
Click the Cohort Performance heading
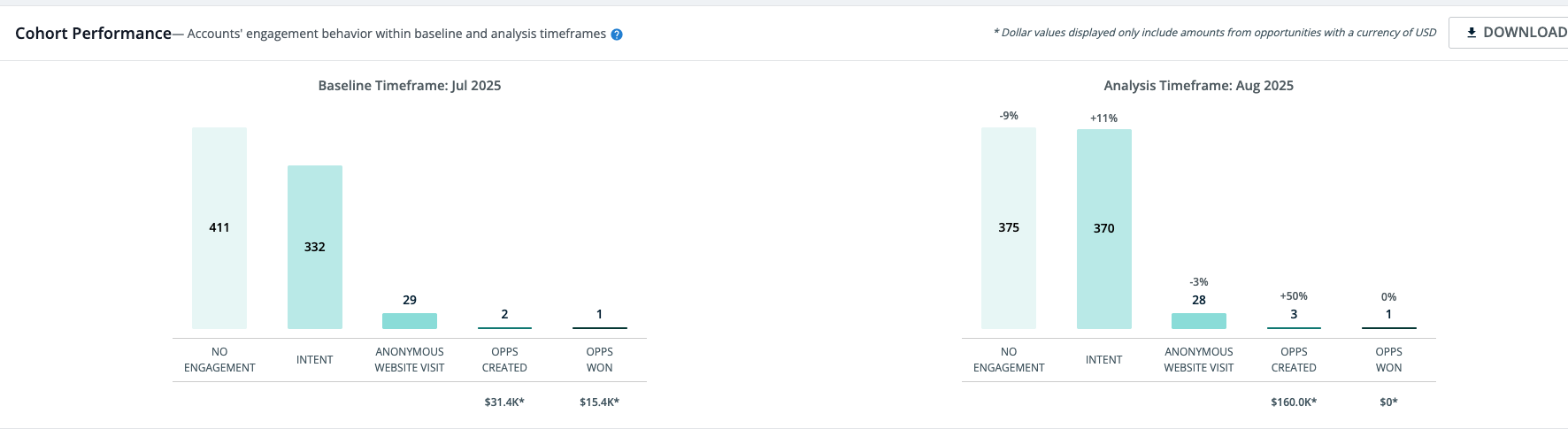pyautogui.click(x=93, y=34)
